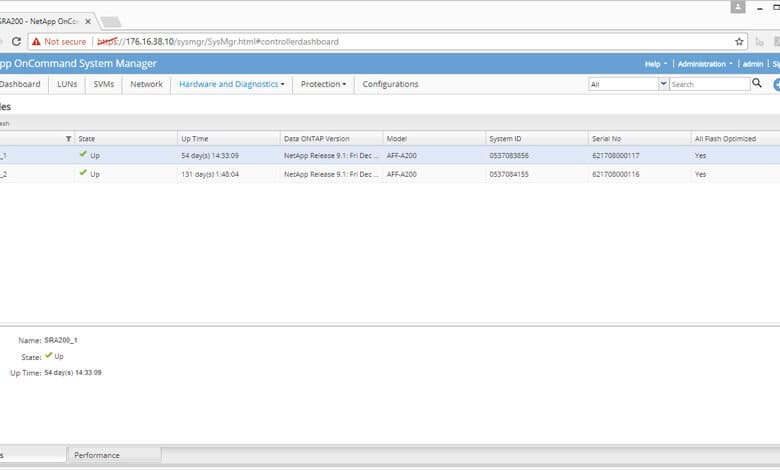Close the NetApp browser tab
Image resolution: width=780 pixels, height=470 pixels.
(88, 21)
